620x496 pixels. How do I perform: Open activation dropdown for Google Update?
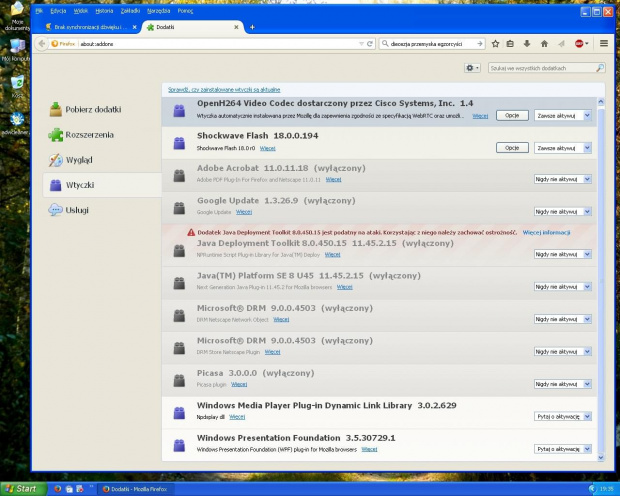(563, 212)
